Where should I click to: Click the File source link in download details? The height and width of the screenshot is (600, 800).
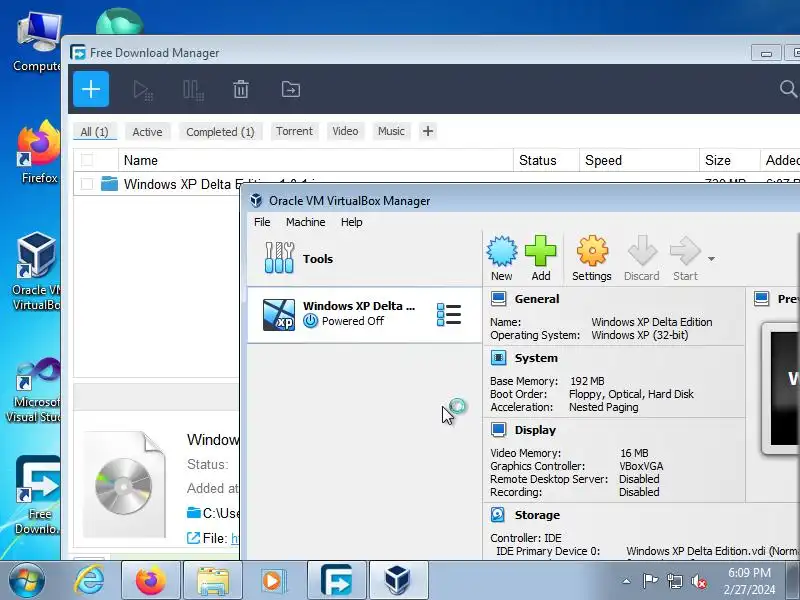[x=235, y=538]
